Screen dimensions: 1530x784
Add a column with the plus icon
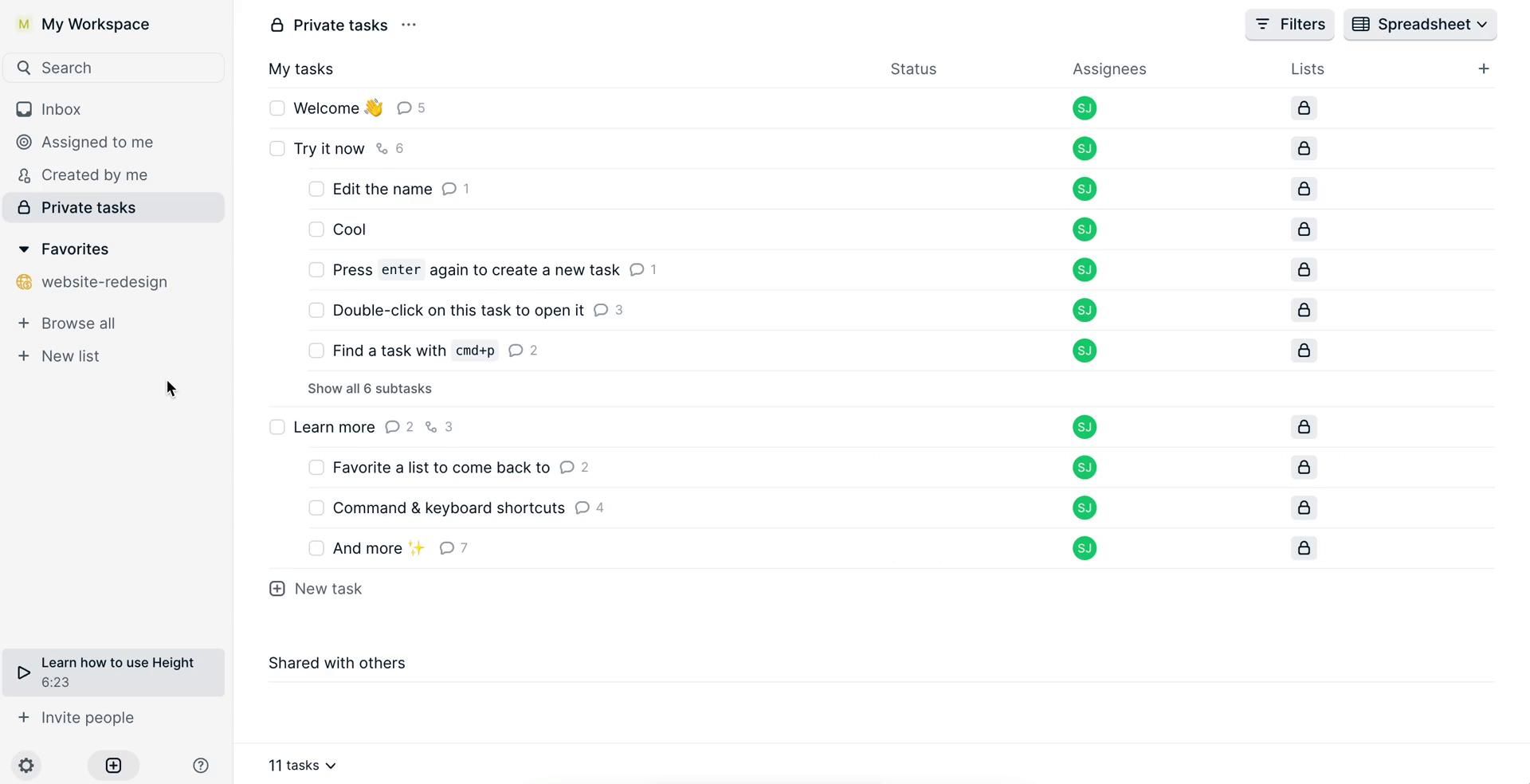1483,69
